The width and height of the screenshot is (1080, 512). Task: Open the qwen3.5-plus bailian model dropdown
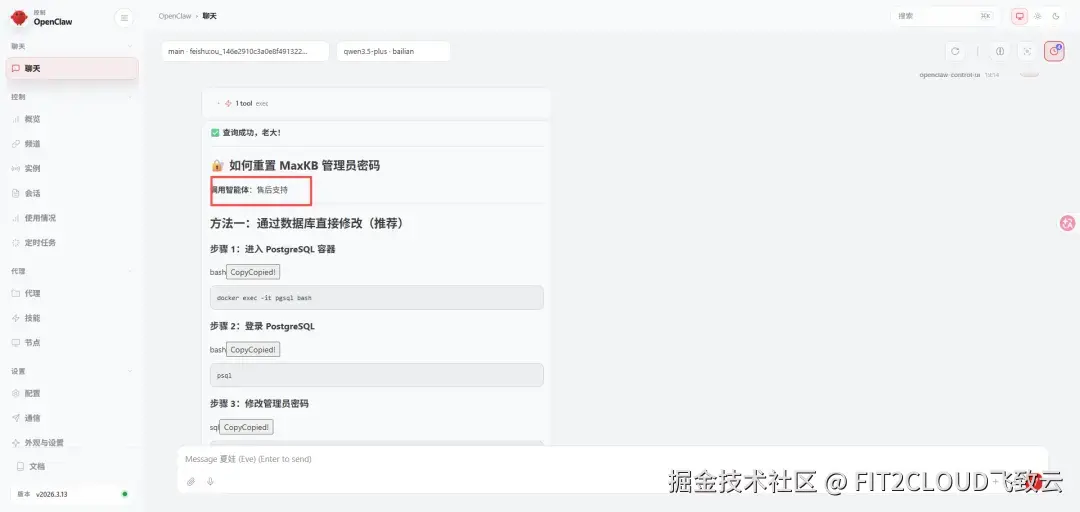(393, 51)
